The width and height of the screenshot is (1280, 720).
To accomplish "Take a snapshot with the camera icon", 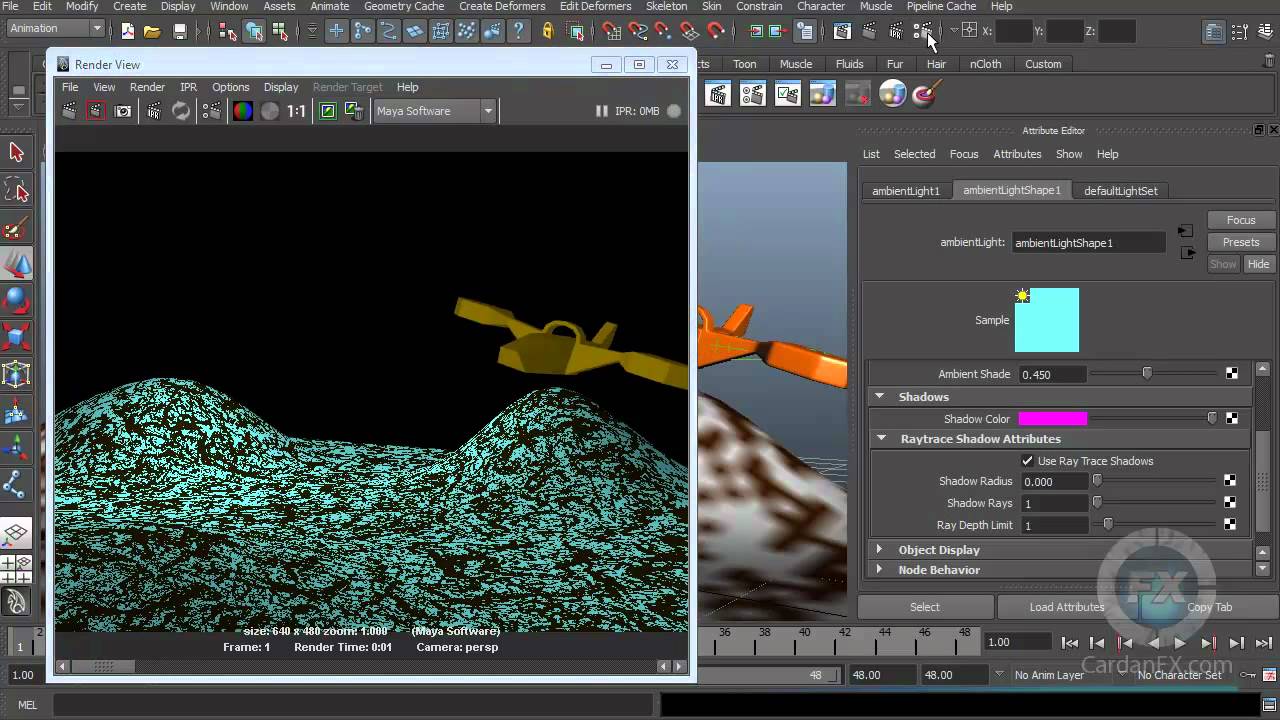I will [x=123, y=111].
